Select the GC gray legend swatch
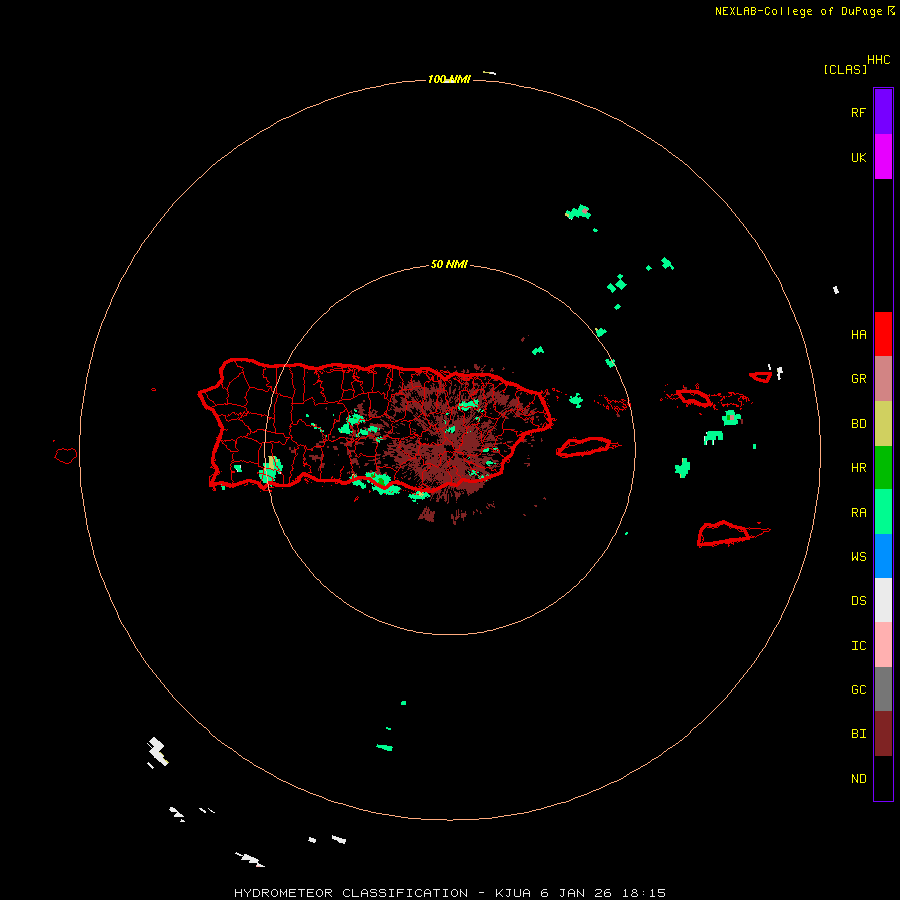The height and width of the screenshot is (900, 900). pos(883,689)
